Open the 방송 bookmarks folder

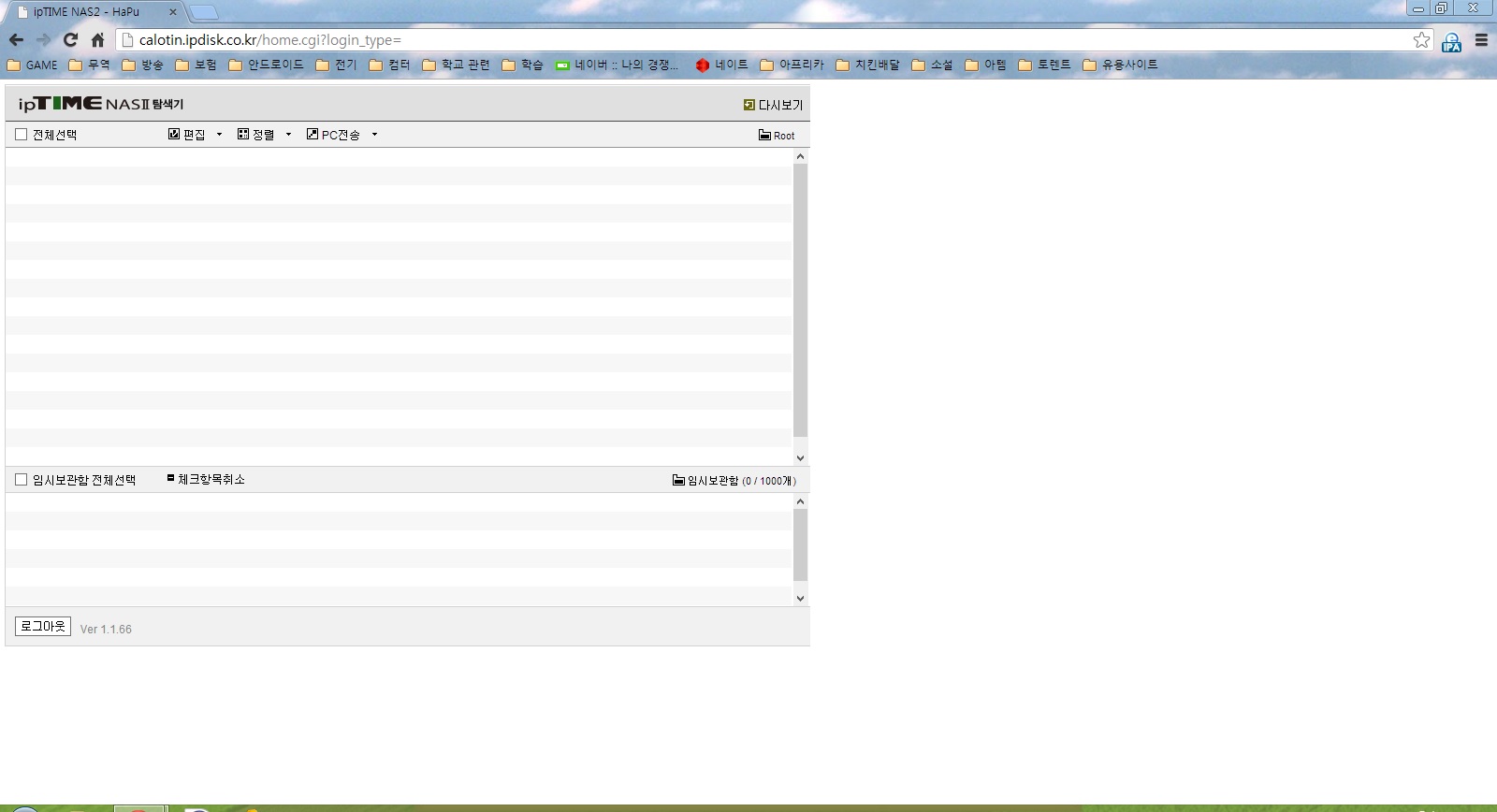[x=142, y=65]
